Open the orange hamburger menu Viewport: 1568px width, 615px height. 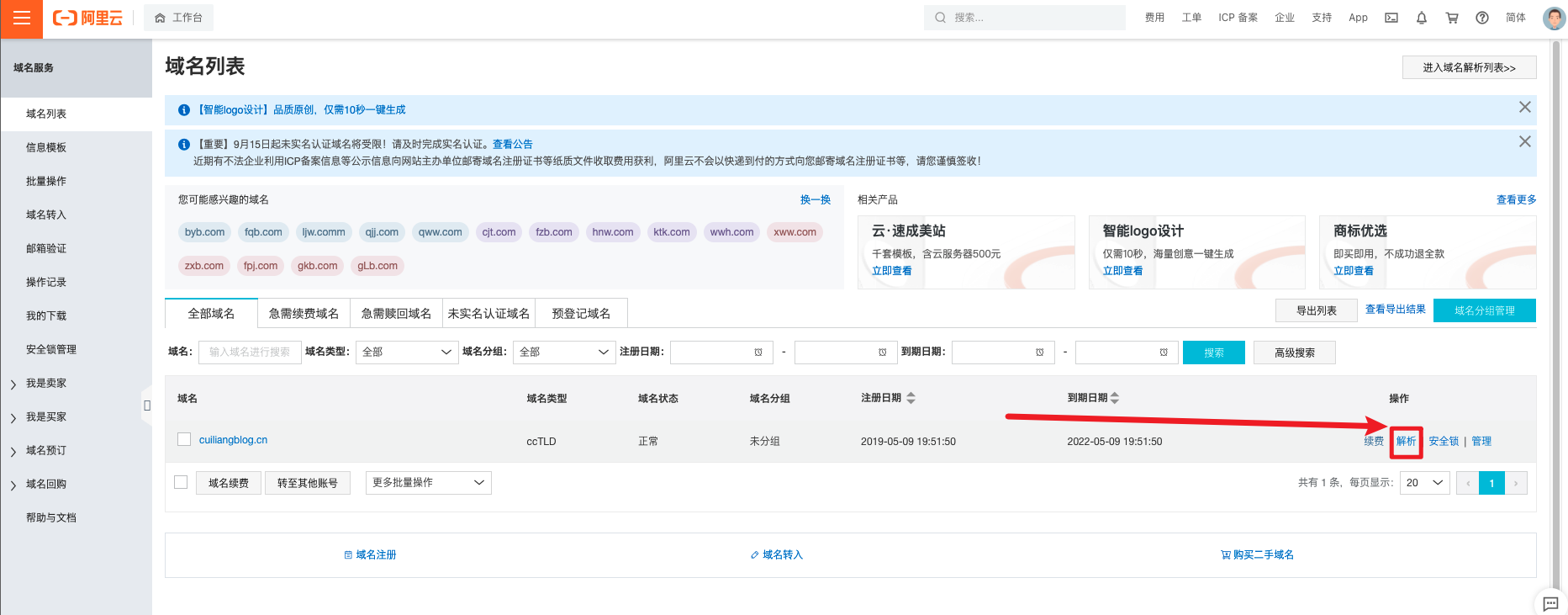click(21, 19)
